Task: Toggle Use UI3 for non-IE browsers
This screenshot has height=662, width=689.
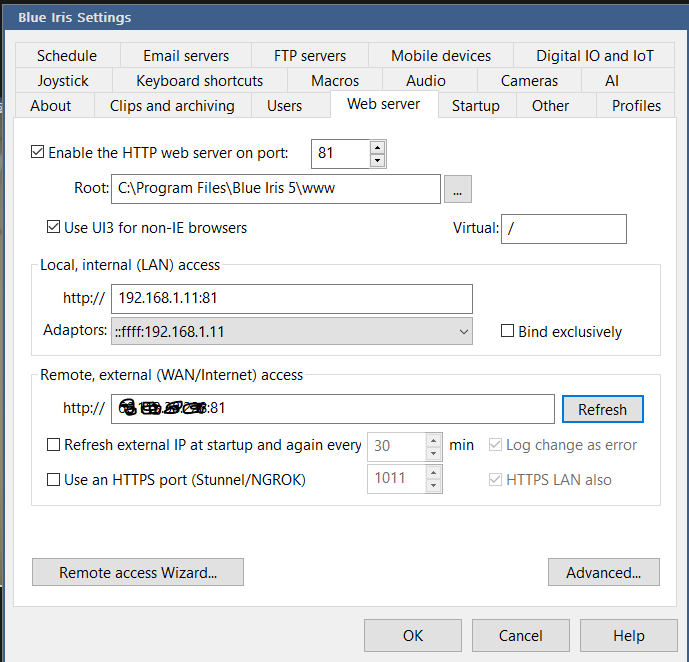Action: click(x=54, y=227)
